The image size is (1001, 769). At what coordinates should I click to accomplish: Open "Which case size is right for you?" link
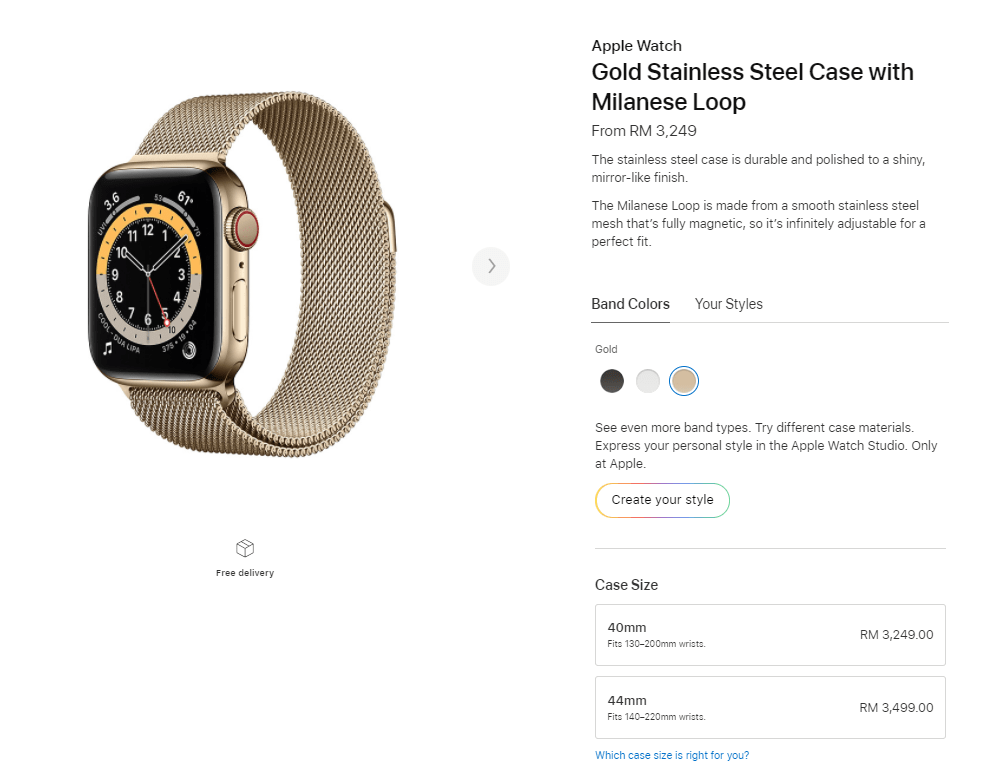[x=672, y=755]
